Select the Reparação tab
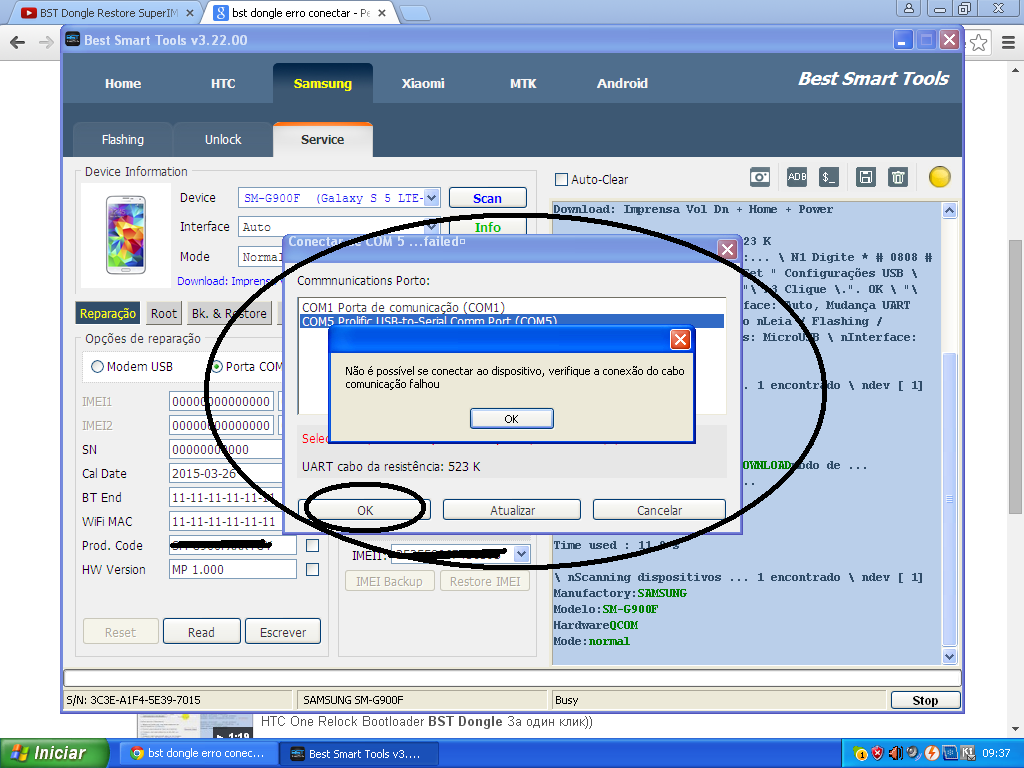The width and height of the screenshot is (1024, 768). (x=108, y=313)
